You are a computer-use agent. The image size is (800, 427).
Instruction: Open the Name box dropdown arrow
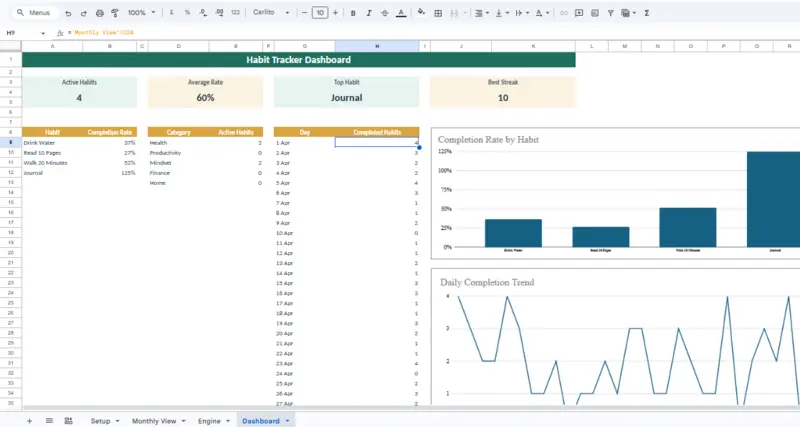point(43,33)
